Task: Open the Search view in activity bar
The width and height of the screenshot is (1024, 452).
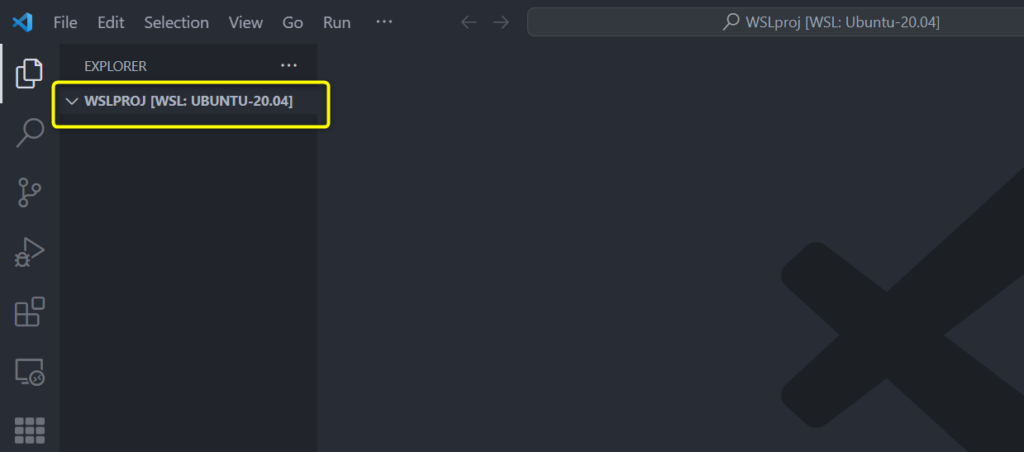Action: click(x=30, y=132)
